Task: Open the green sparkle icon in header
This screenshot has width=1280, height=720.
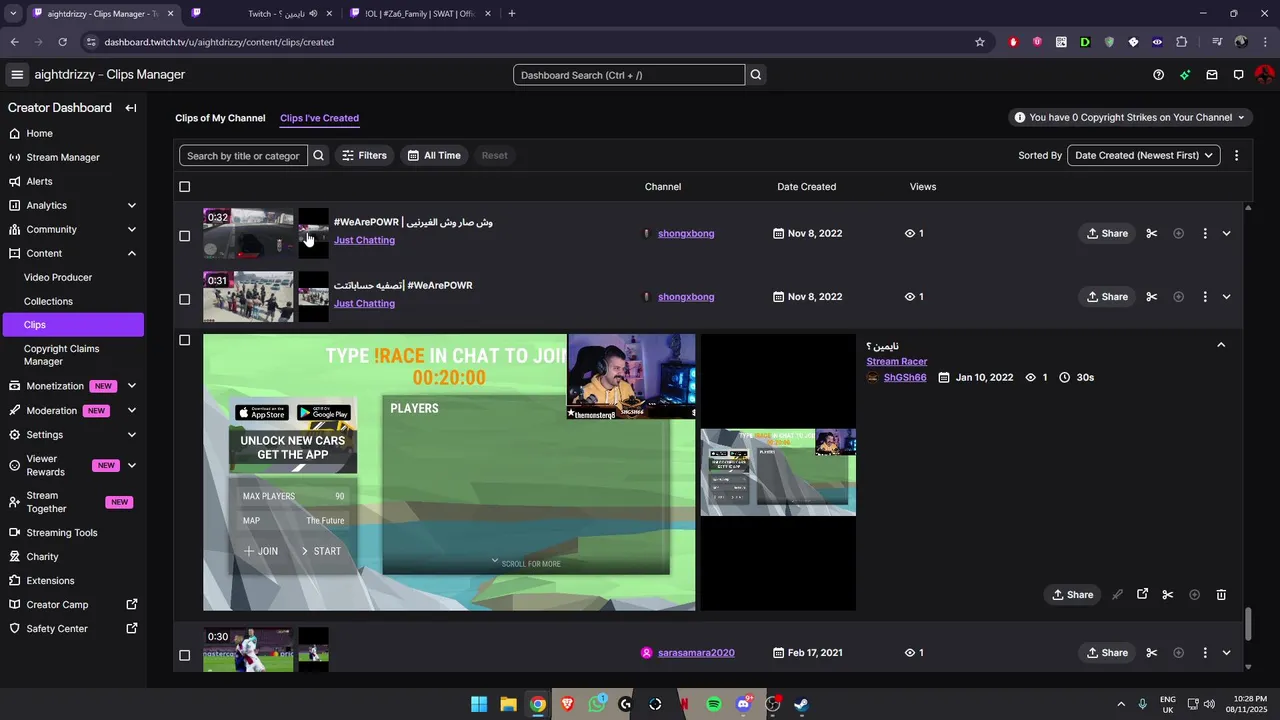Action: [x=1185, y=75]
